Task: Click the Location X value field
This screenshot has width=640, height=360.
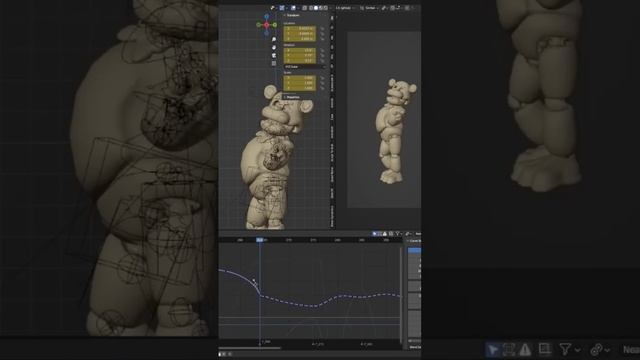Action: 300,28
